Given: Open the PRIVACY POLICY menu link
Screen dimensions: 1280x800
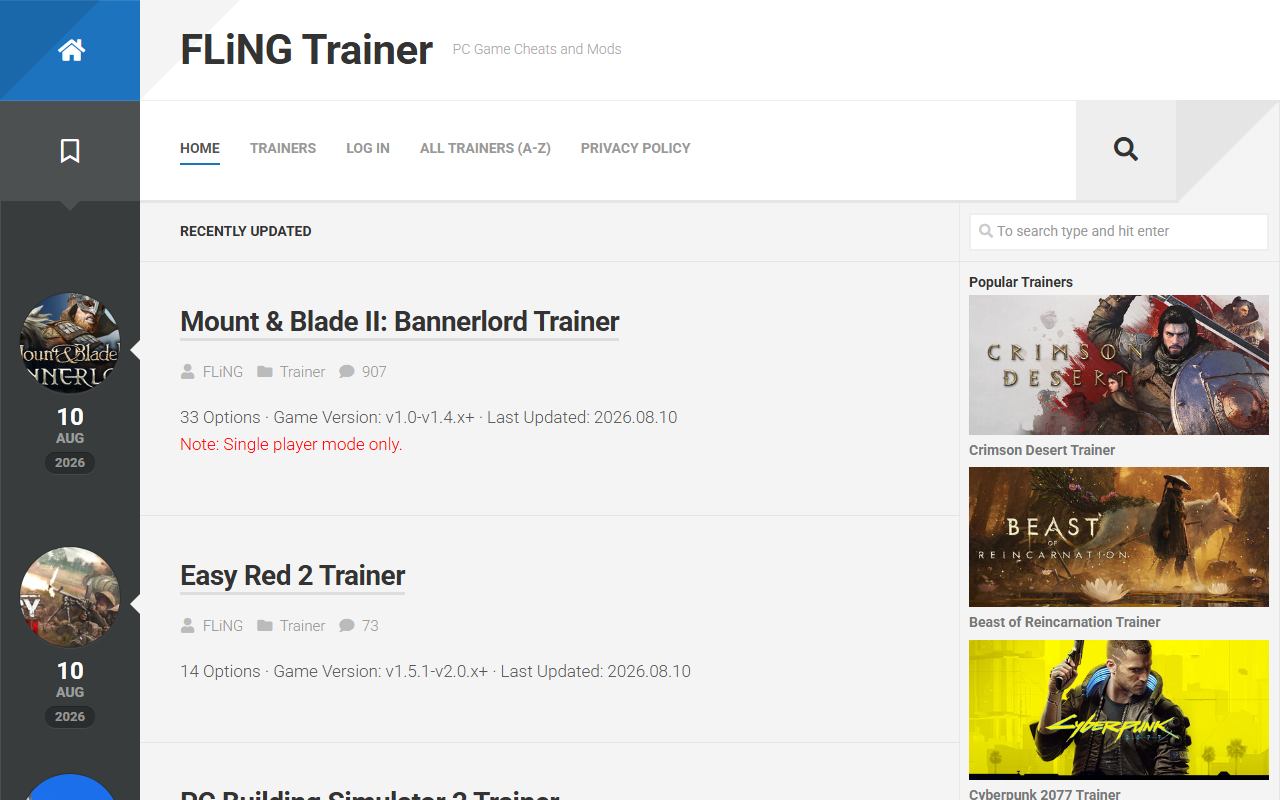Looking at the screenshot, I should point(636,148).
